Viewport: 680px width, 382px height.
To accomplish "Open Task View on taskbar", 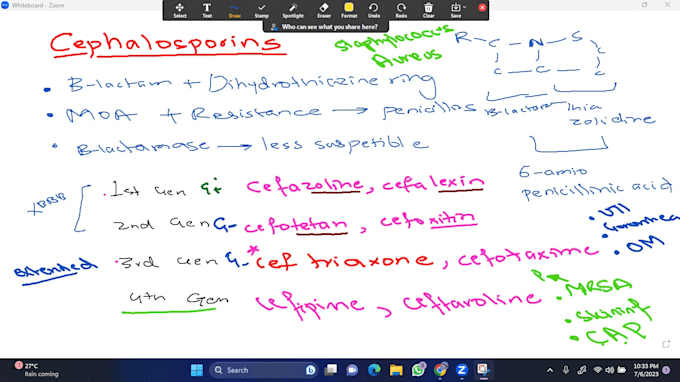I will point(330,370).
